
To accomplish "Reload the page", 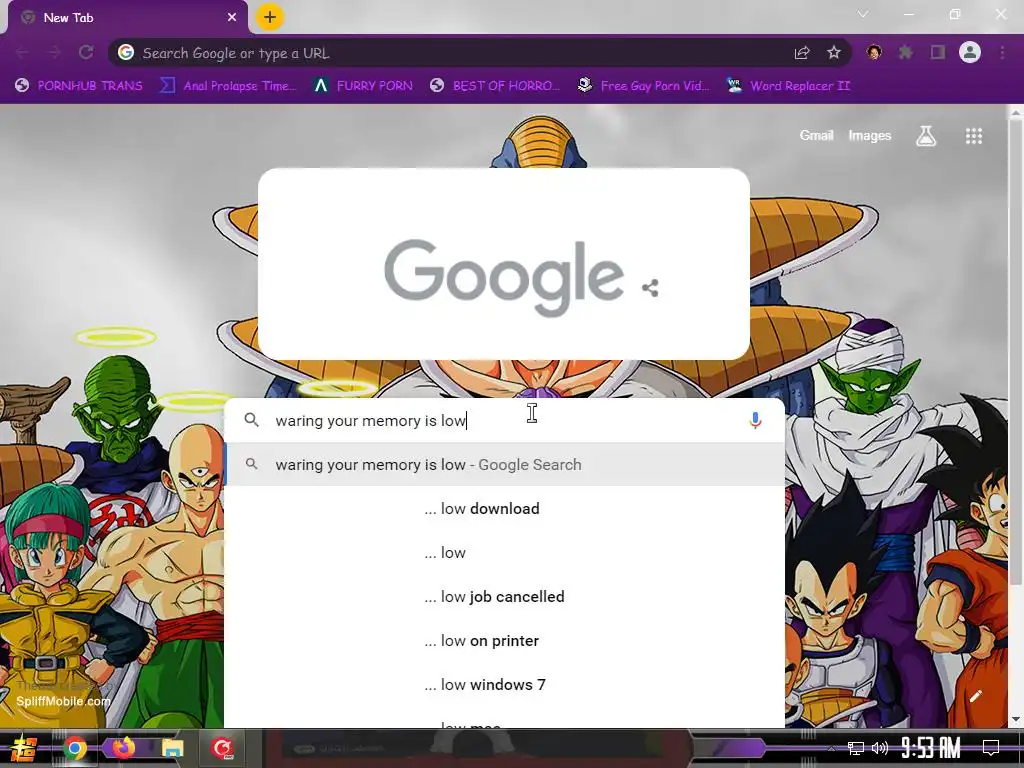I will 86,53.
